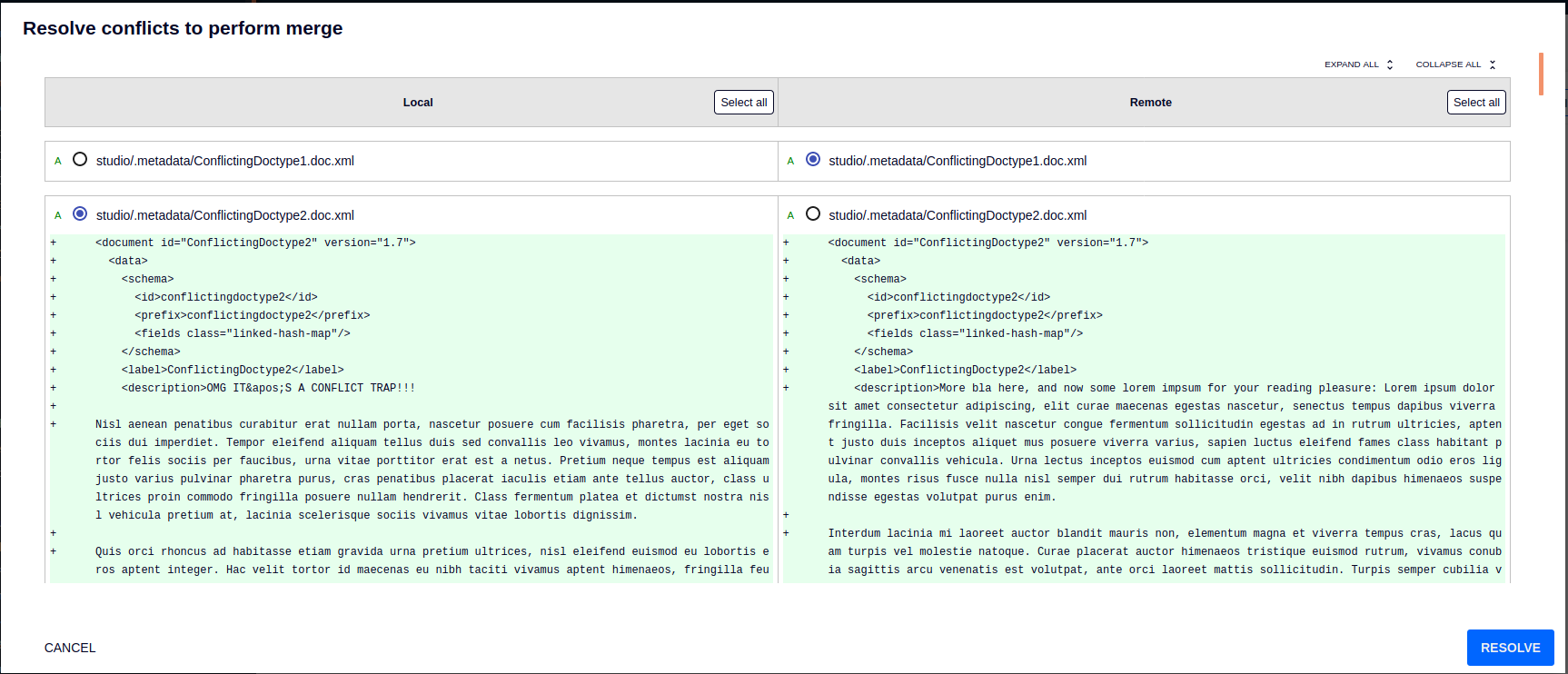Image resolution: width=1568 pixels, height=674 pixels.
Task: Click Remote line '</schema>'
Action: coord(883,352)
